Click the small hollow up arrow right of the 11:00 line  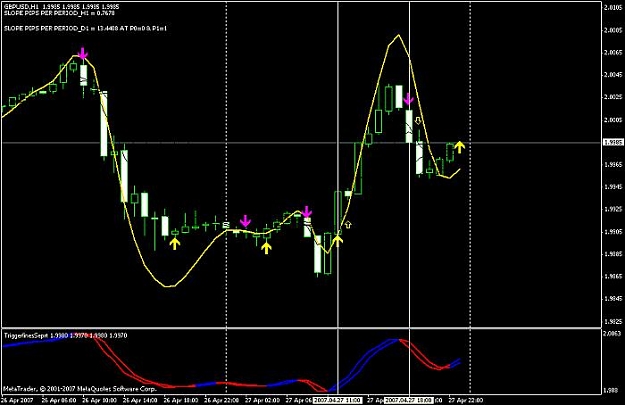point(348,225)
